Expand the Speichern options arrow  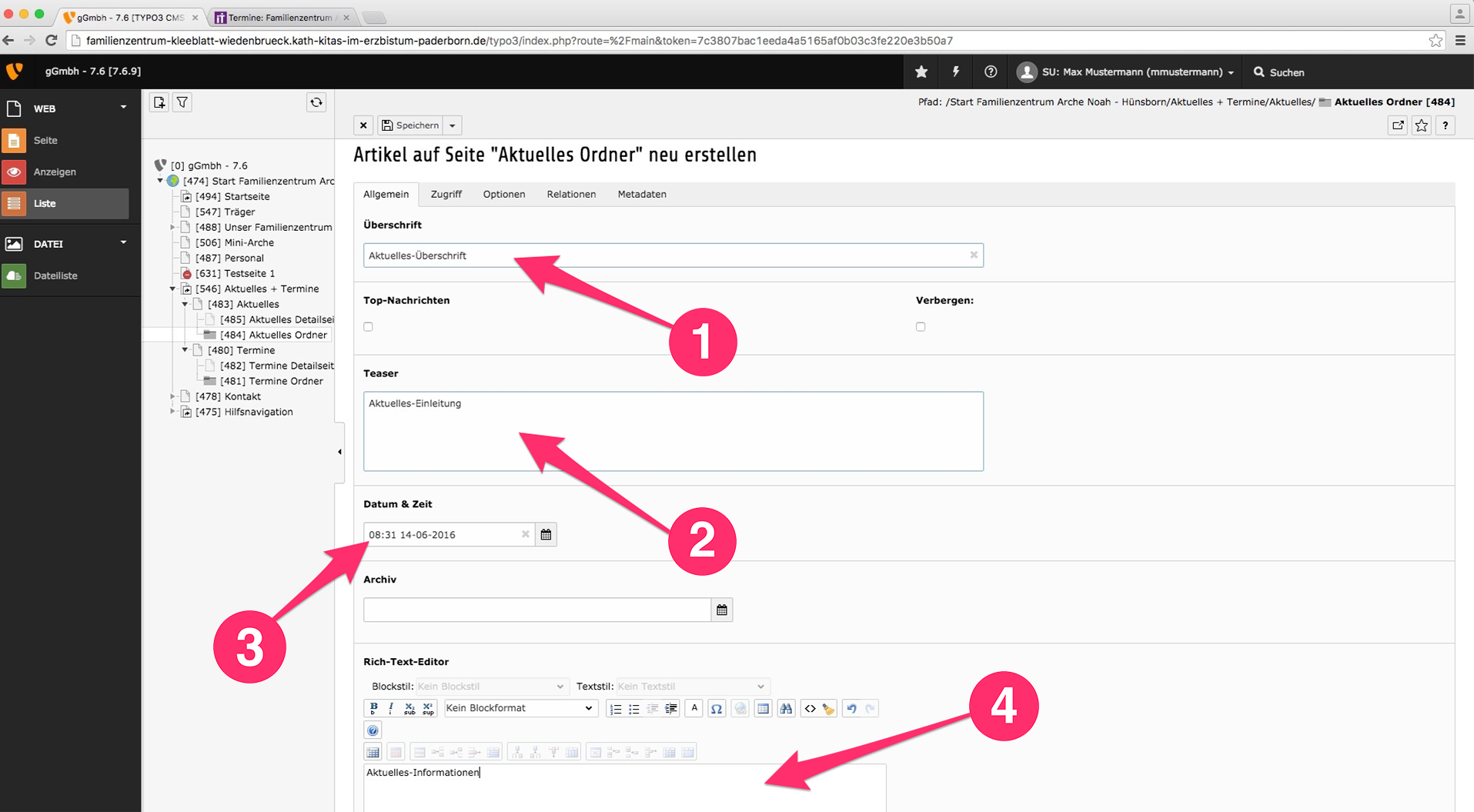pyautogui.click(x=453, y=125)
